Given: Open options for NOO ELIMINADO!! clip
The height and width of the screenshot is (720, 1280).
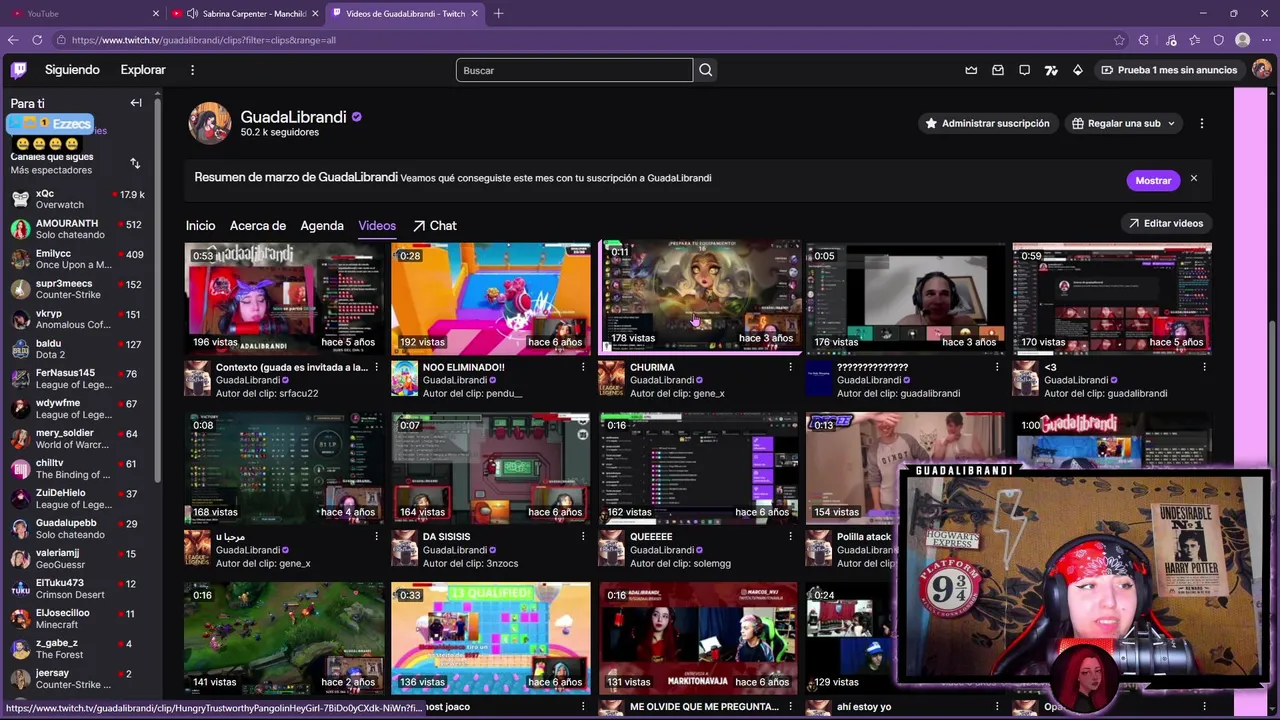Looking at the screenshot, I should pyautogui.click(x=583, y=367).
